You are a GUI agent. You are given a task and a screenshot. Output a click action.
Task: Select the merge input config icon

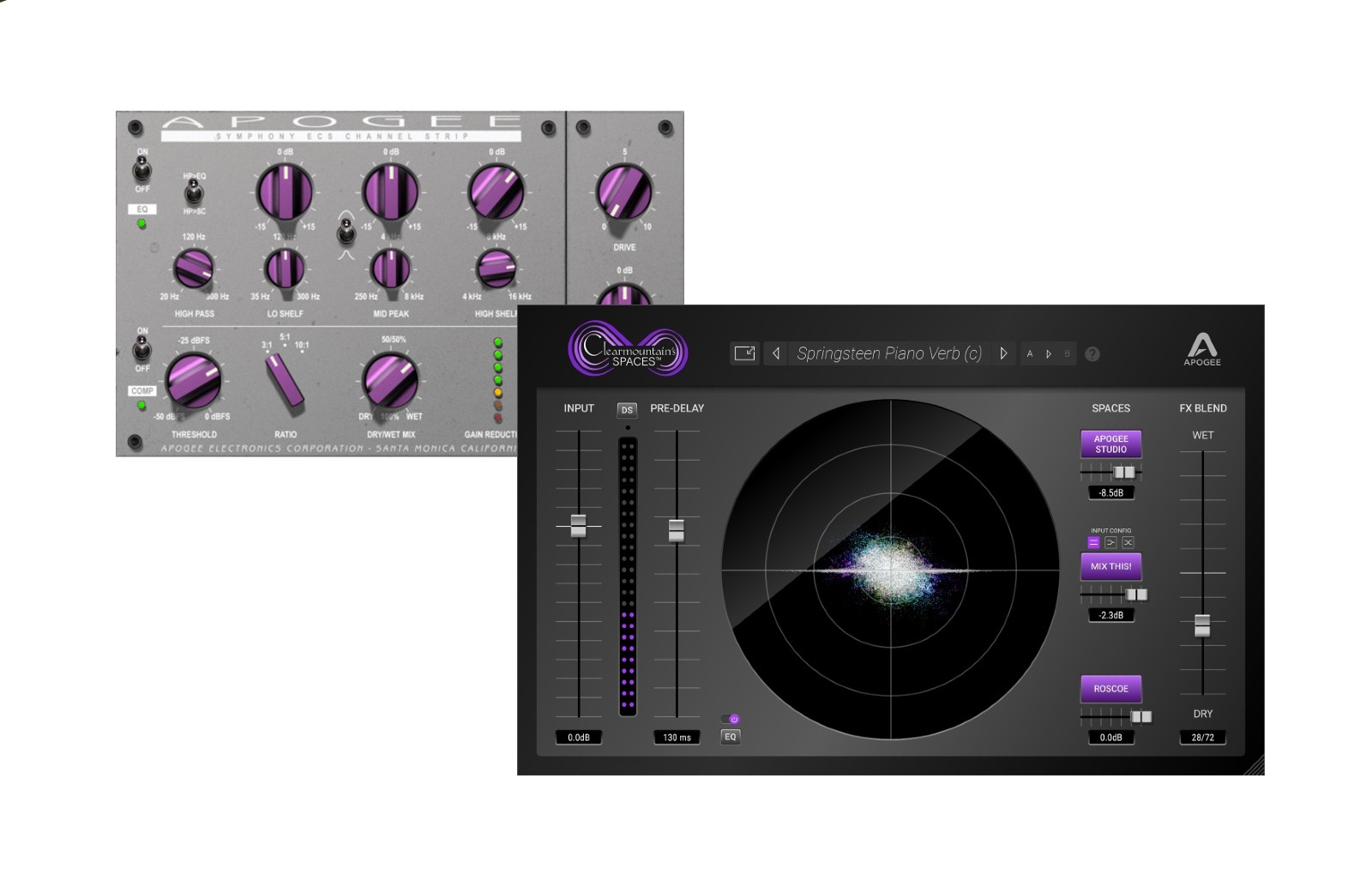1110,542
